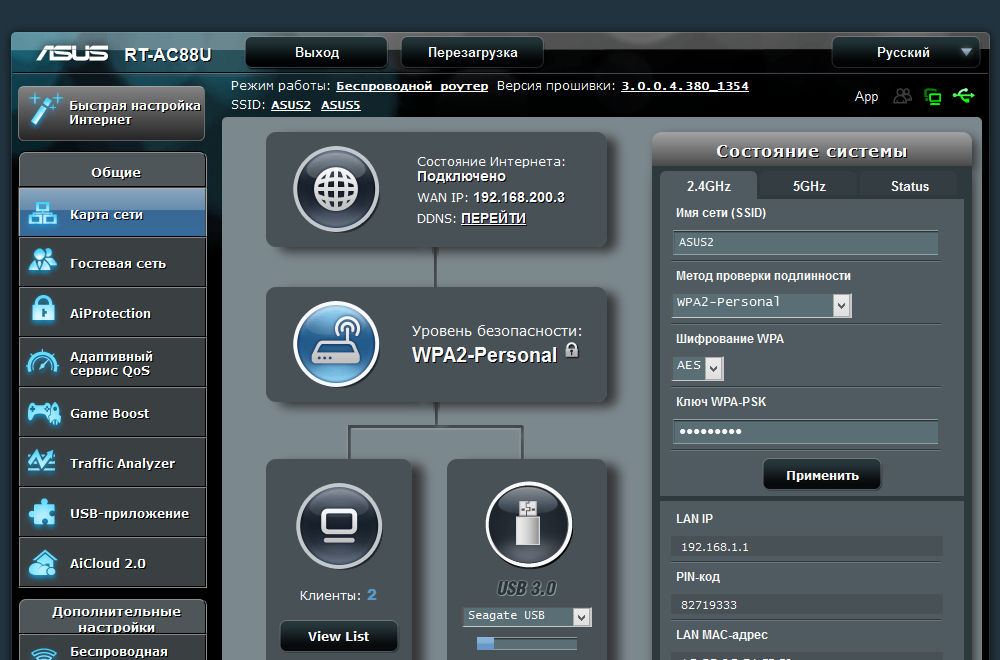Viewport: 1000px width, 660px height.
Task: Click the USB 3.0 flash drive icon
Action: tap(528, 524)
